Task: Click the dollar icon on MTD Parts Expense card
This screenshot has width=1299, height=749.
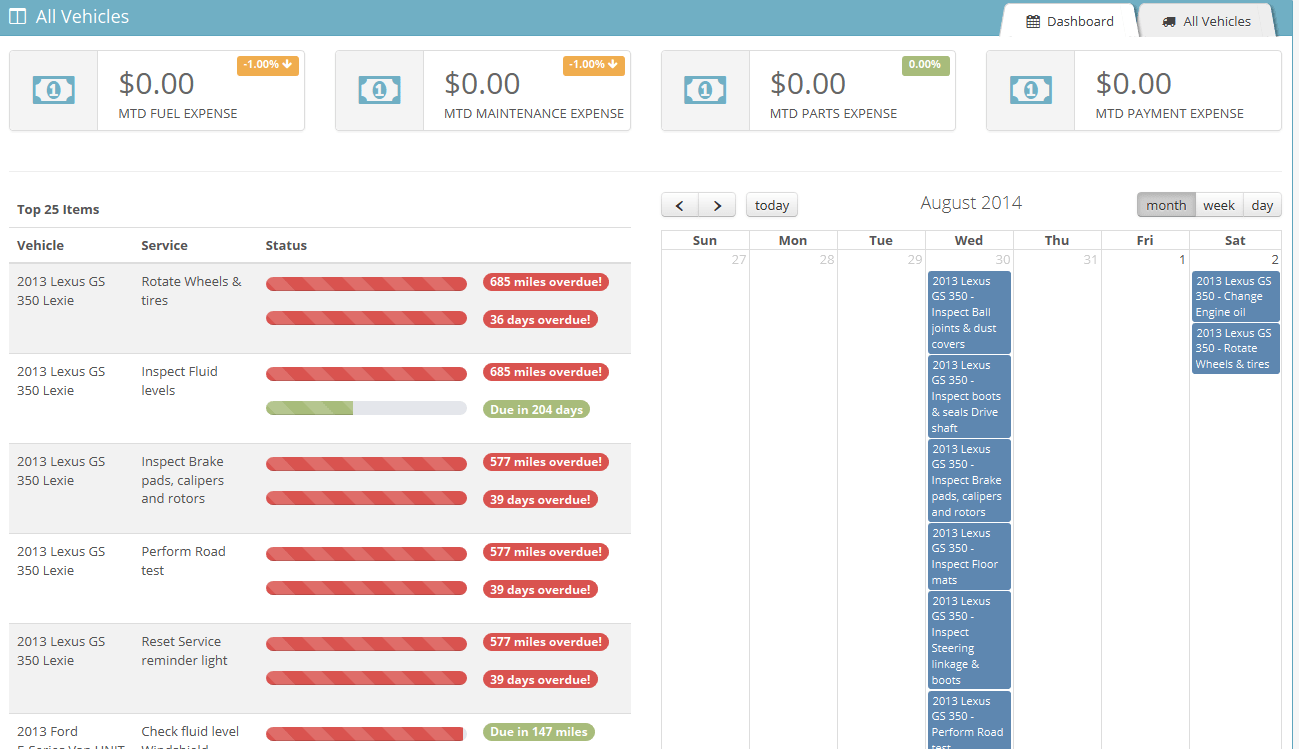Action: click(x=705, y=89)
